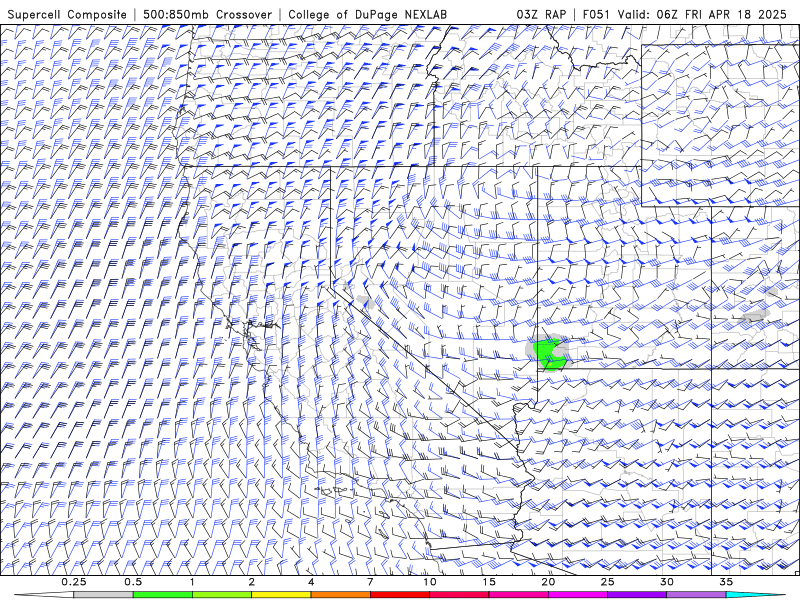Click the colorbar label '0.25'
This screenshot has height=600, width=800.
click(74, 582)
